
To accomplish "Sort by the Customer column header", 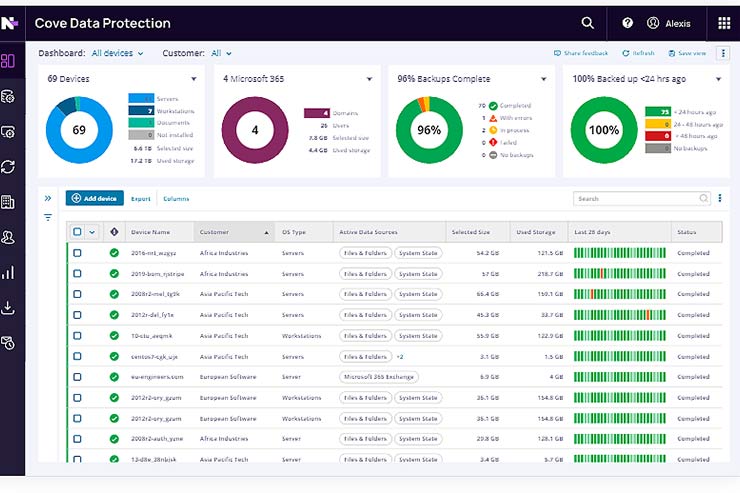I will point(235,232).
